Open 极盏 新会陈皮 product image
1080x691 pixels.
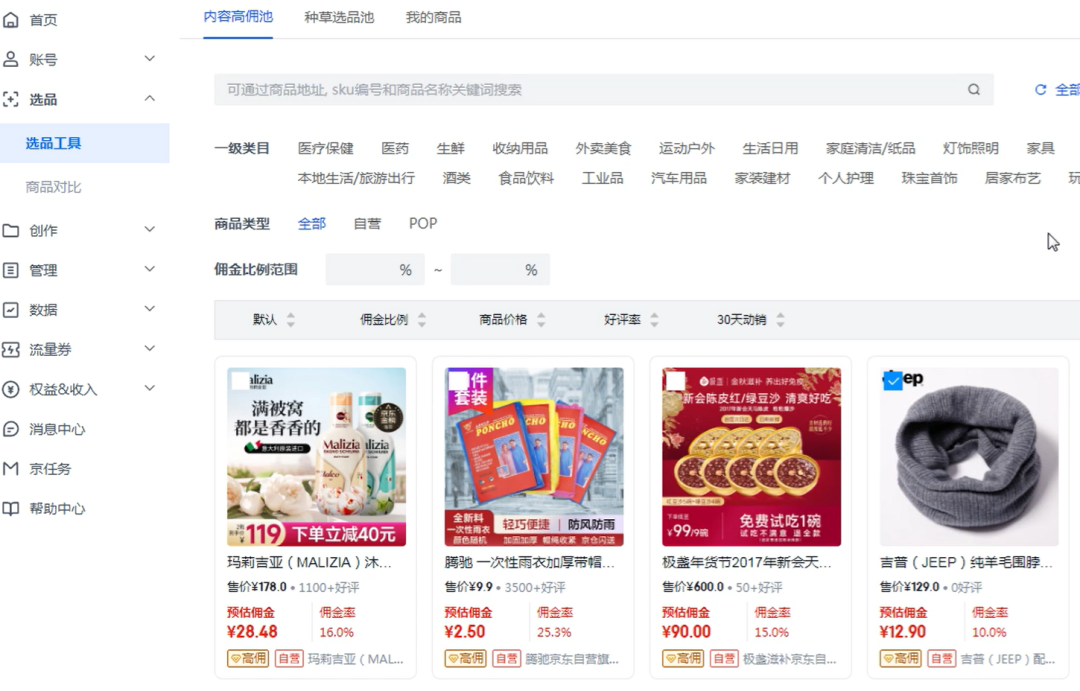pos(752,457)
